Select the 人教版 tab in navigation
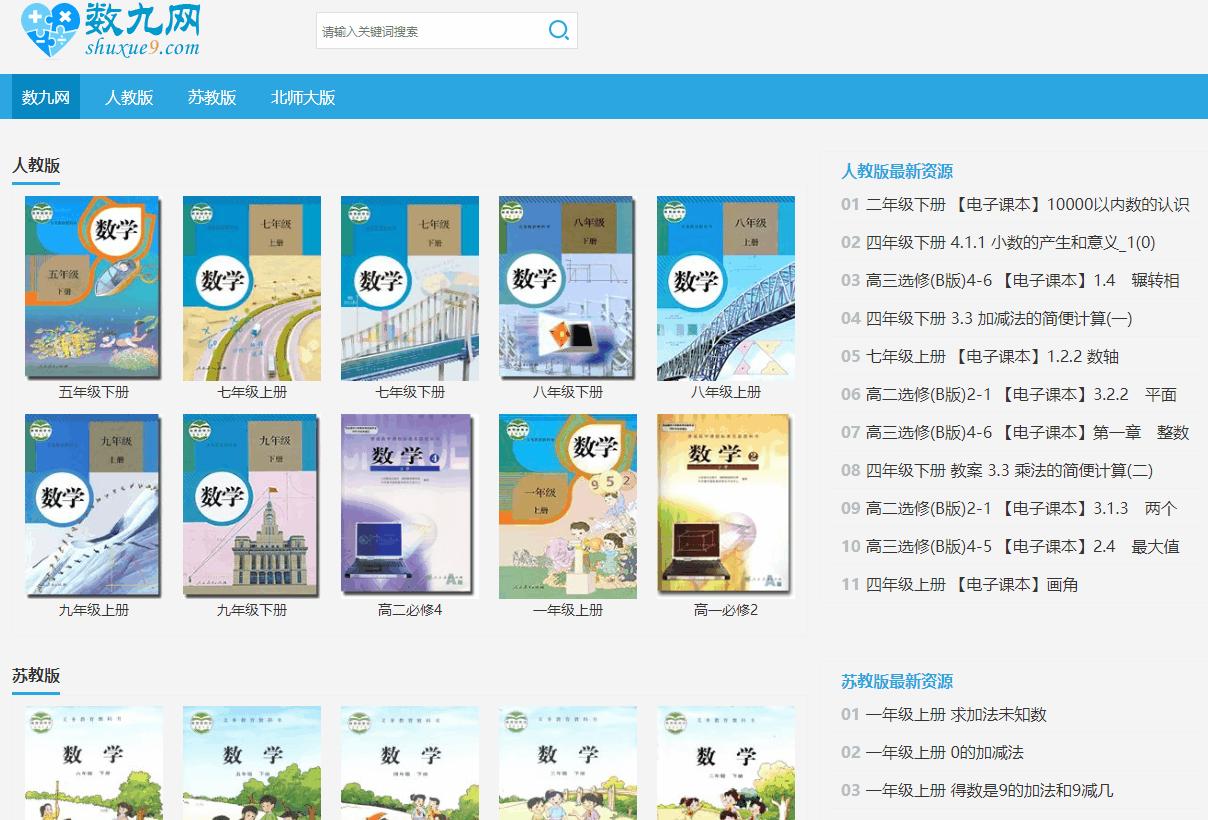This screenshot has width=1208, height=820. [x=129, y=96]
